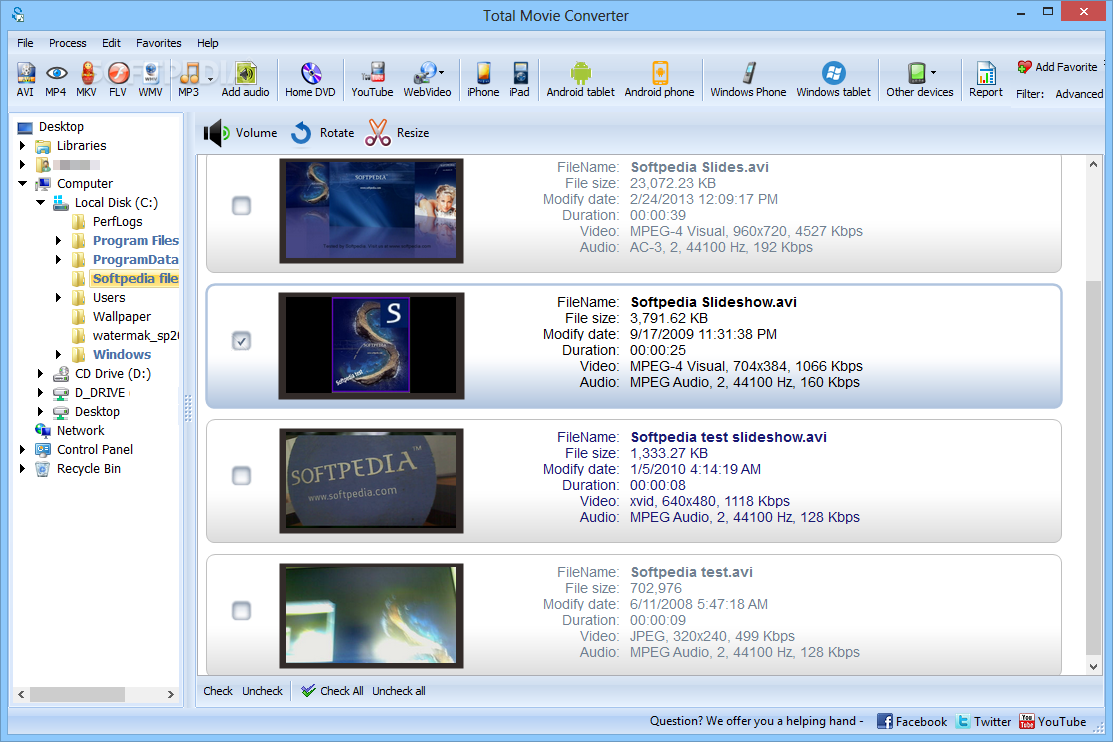Click Uncheck all files
Viewport: 1113px width, 742px height.
(x=399, y=691)
